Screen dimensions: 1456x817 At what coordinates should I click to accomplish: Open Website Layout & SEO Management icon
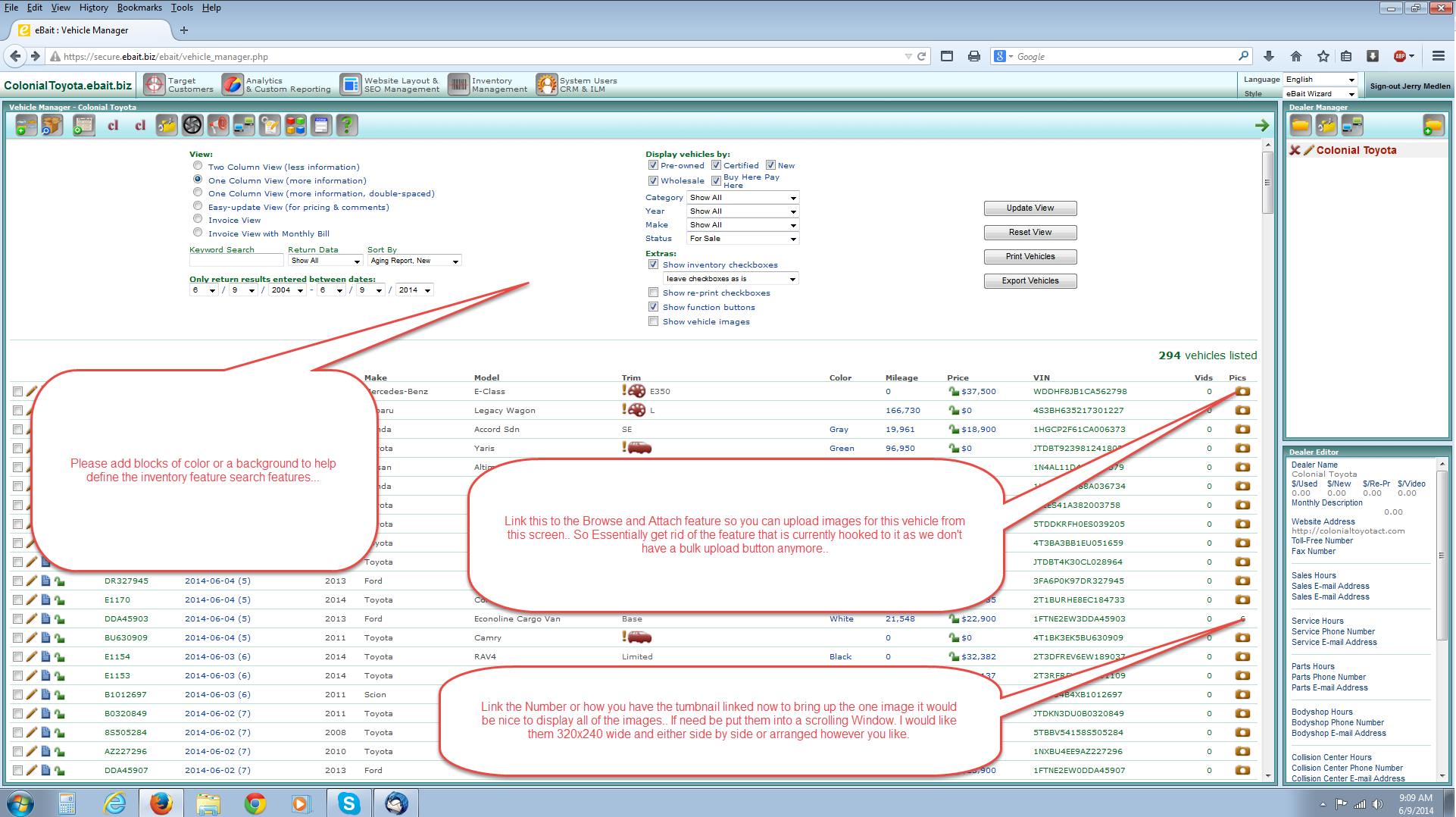point(351,85)
